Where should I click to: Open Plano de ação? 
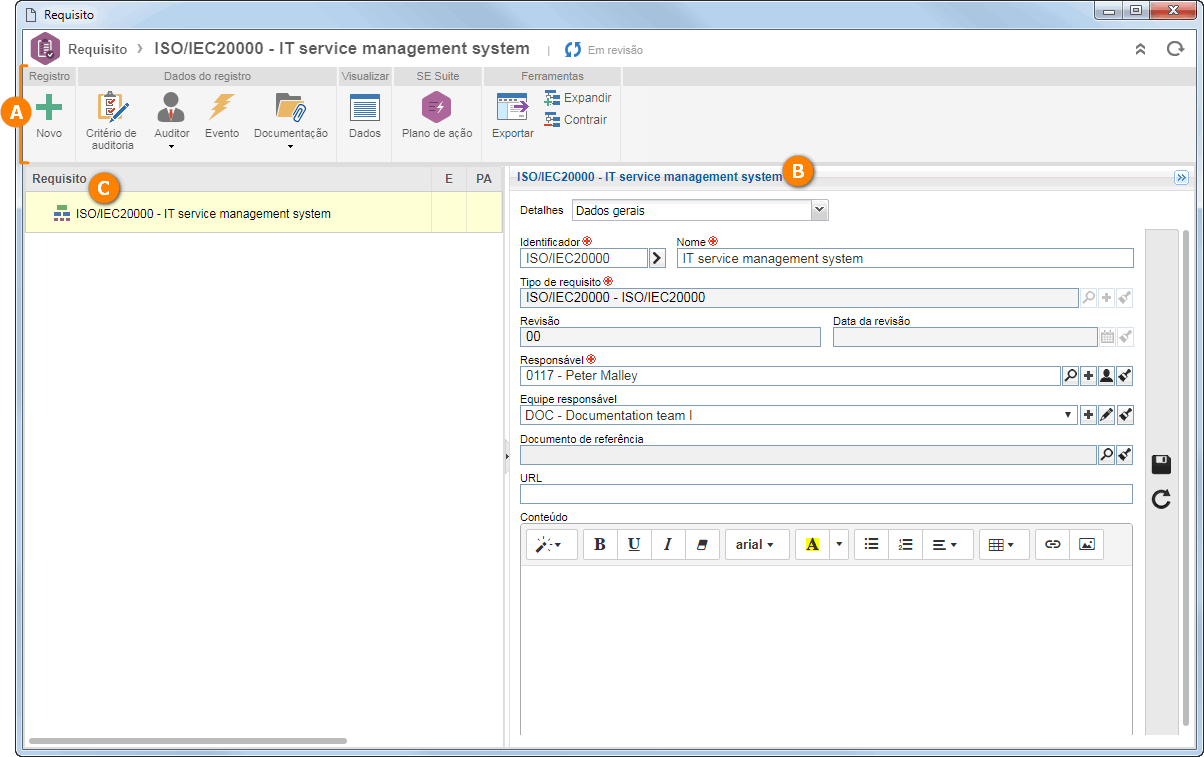[437, 115]
